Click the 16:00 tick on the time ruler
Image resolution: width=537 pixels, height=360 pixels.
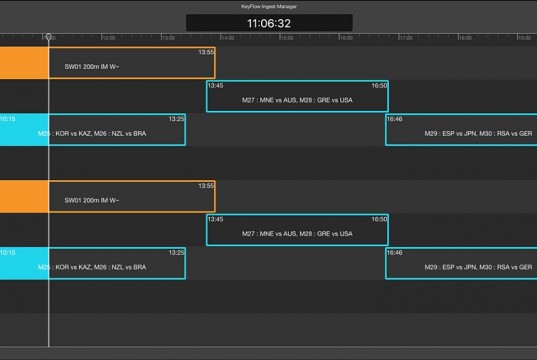tap(346, 38)
